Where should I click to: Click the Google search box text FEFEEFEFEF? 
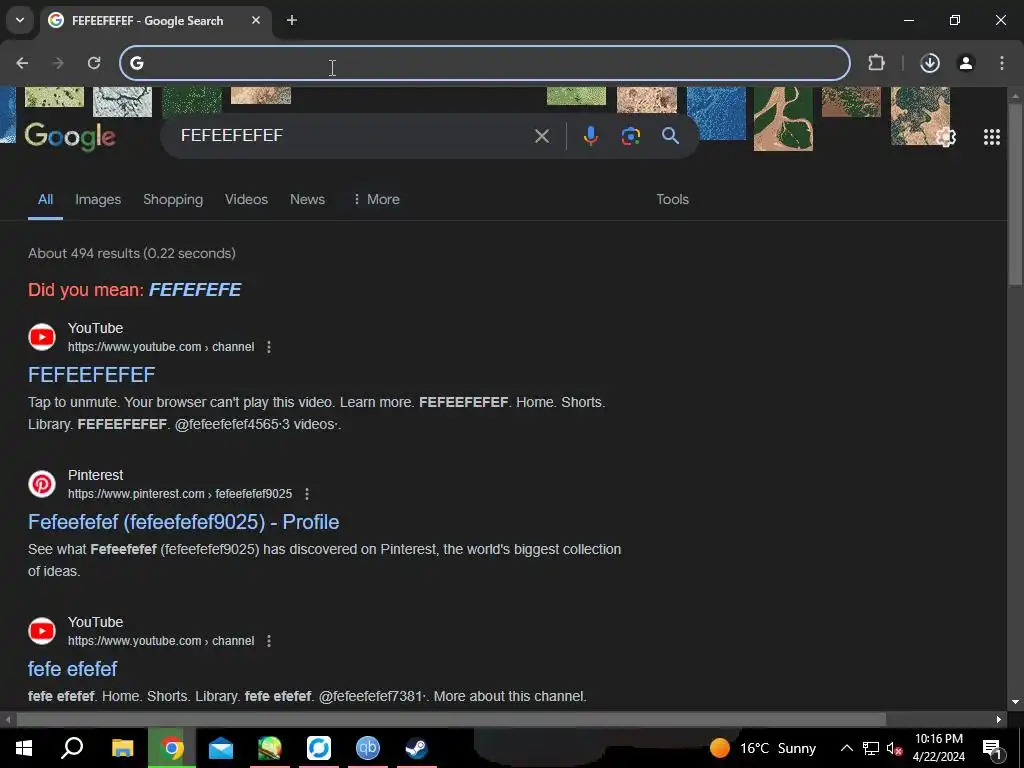[232, 135]
